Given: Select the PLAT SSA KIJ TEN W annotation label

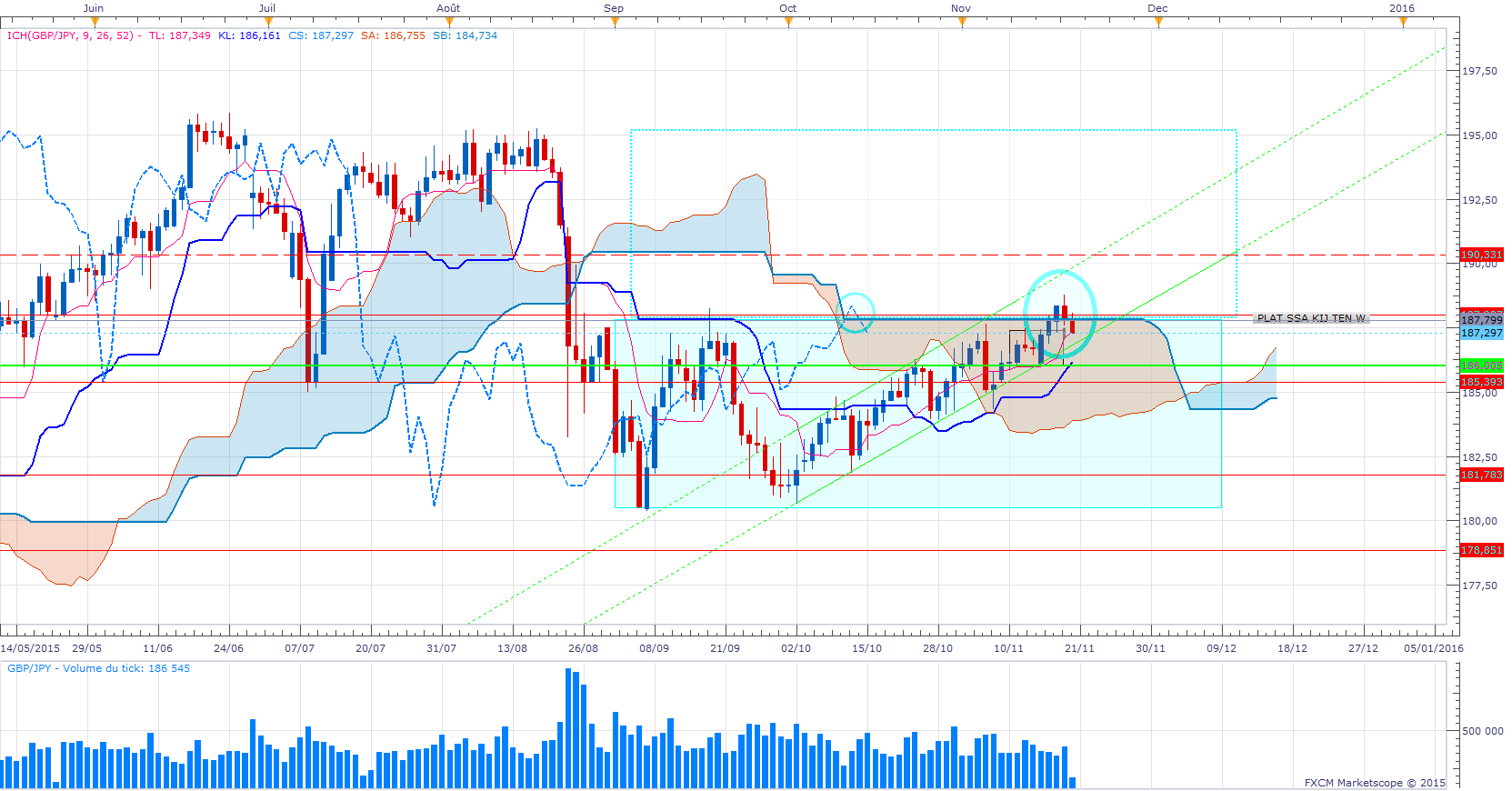Looking at the screenshot, I should 1311,318.
